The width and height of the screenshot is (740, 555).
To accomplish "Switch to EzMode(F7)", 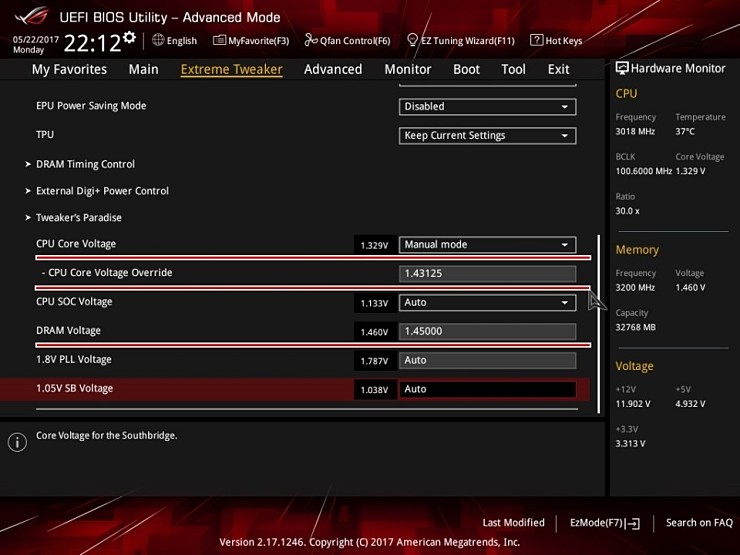I will point(605,523).
